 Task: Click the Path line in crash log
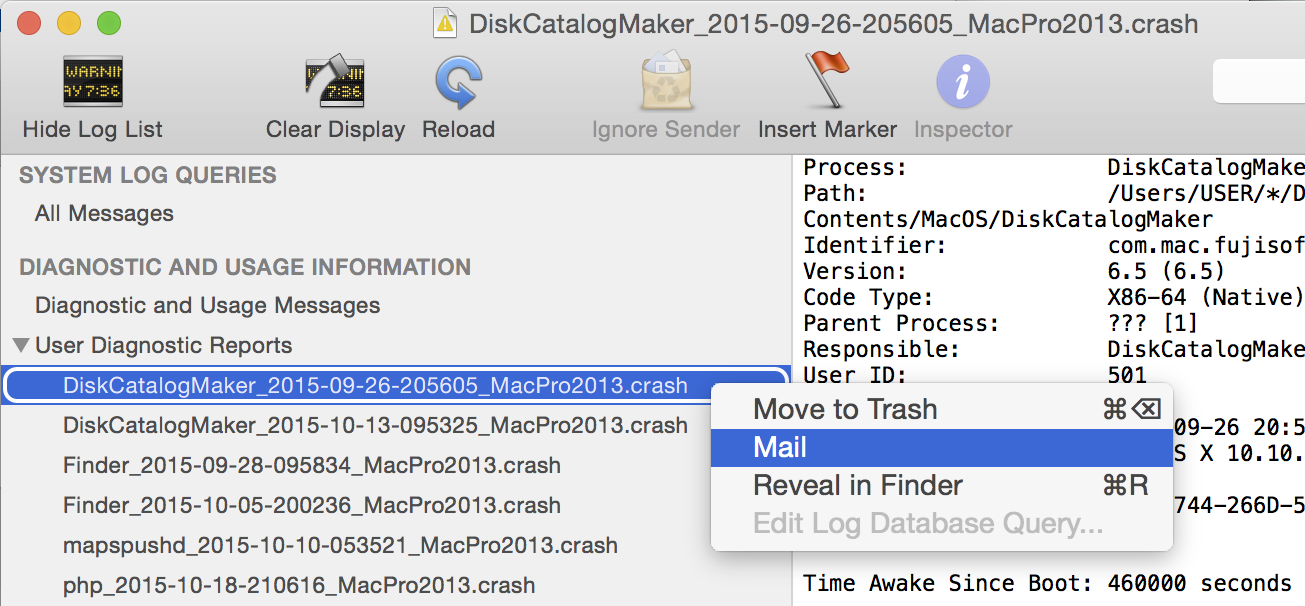(x=1054, y=193)
